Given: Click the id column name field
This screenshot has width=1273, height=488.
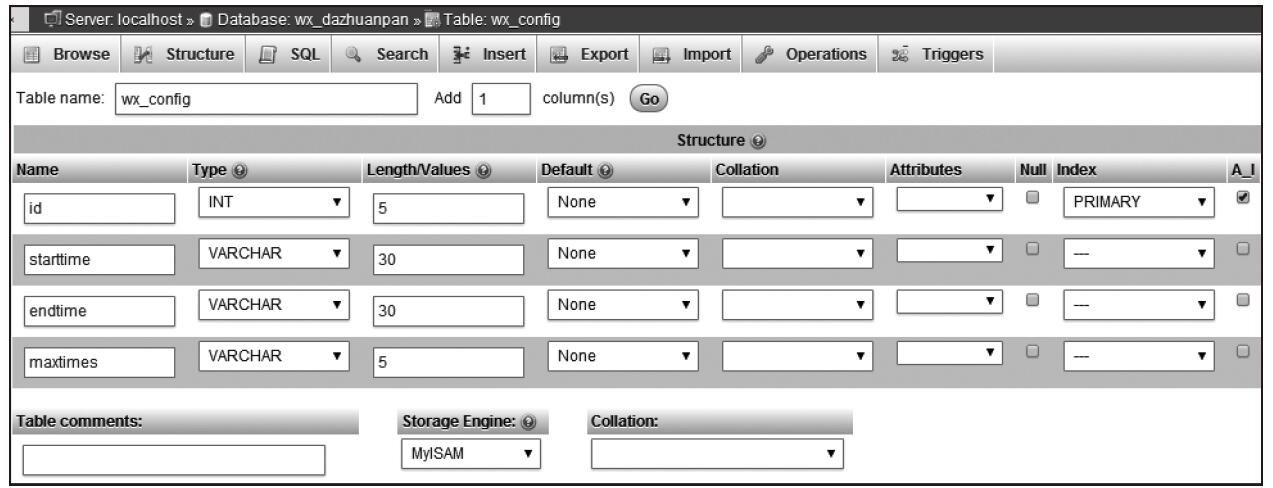Looking at the screenshot, I should coord(98,207).
